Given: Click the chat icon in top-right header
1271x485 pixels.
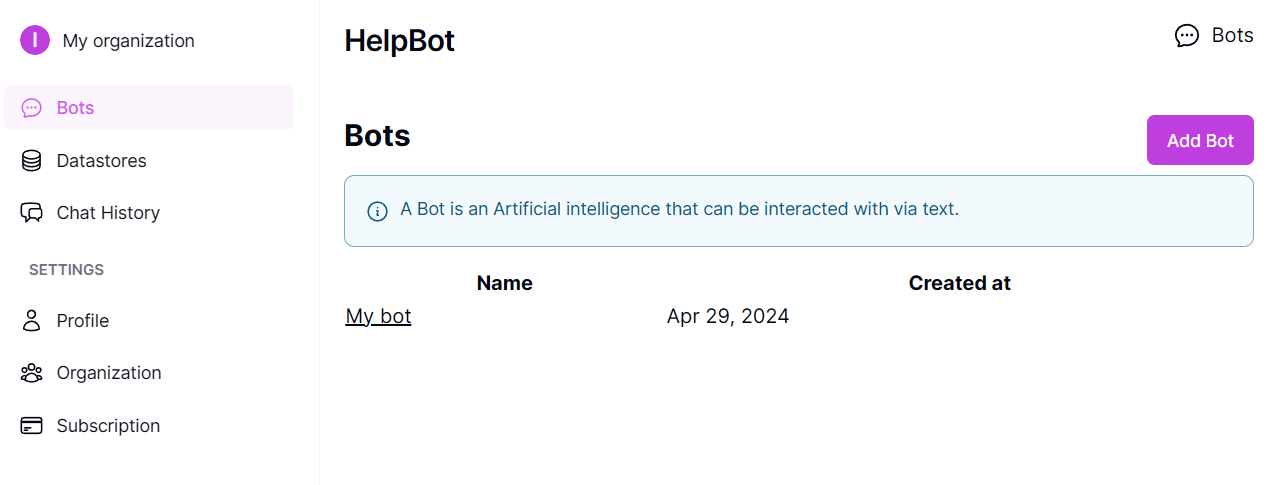Looking at the screenshot, I should point(1186,36).
